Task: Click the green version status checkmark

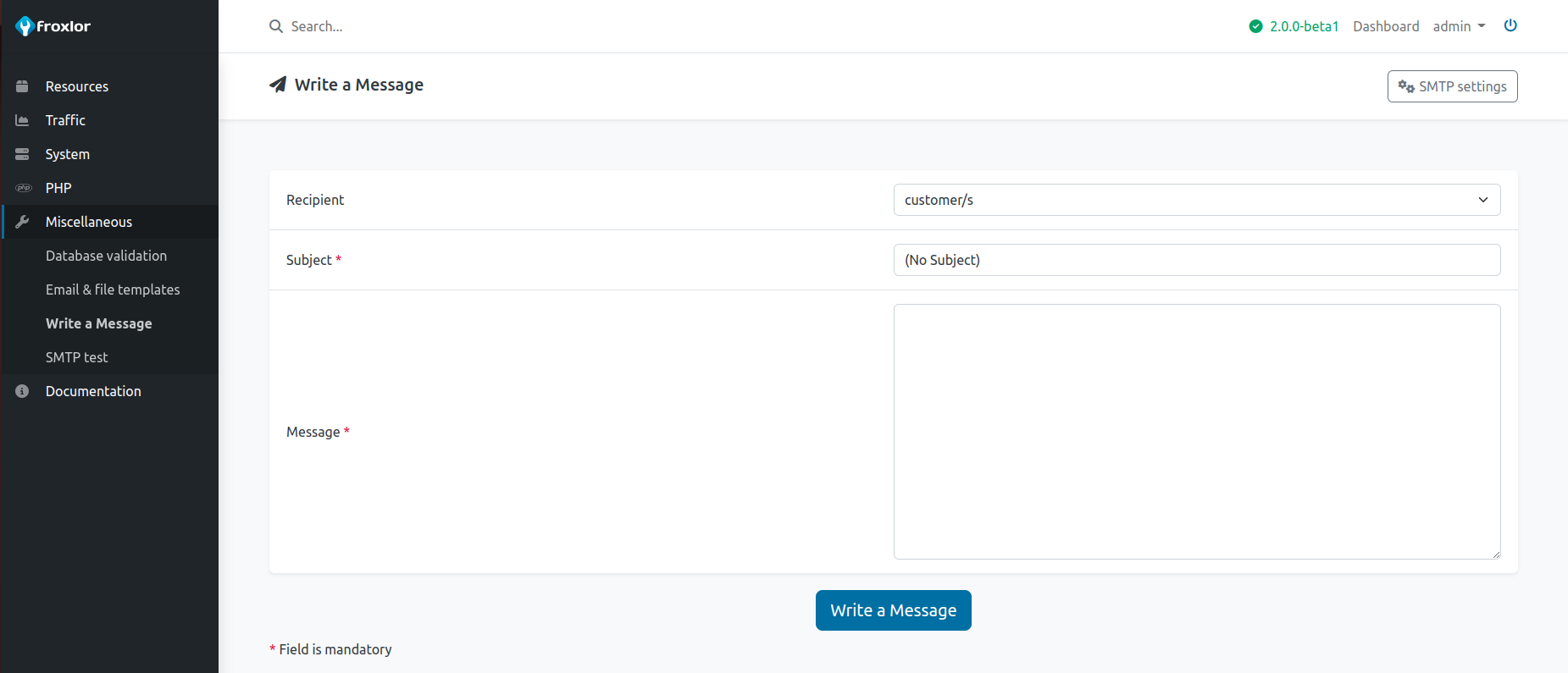Action: [1255, 26]
